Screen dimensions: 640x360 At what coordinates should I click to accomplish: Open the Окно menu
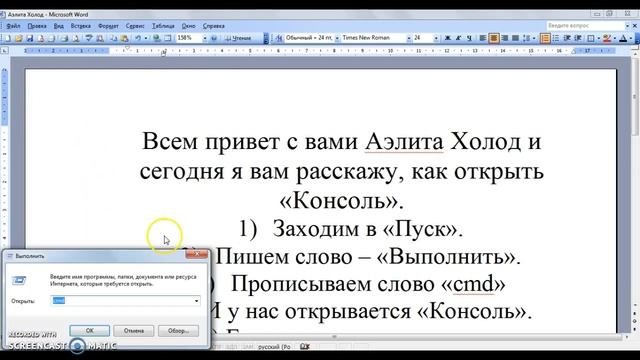tap(188, 26)
